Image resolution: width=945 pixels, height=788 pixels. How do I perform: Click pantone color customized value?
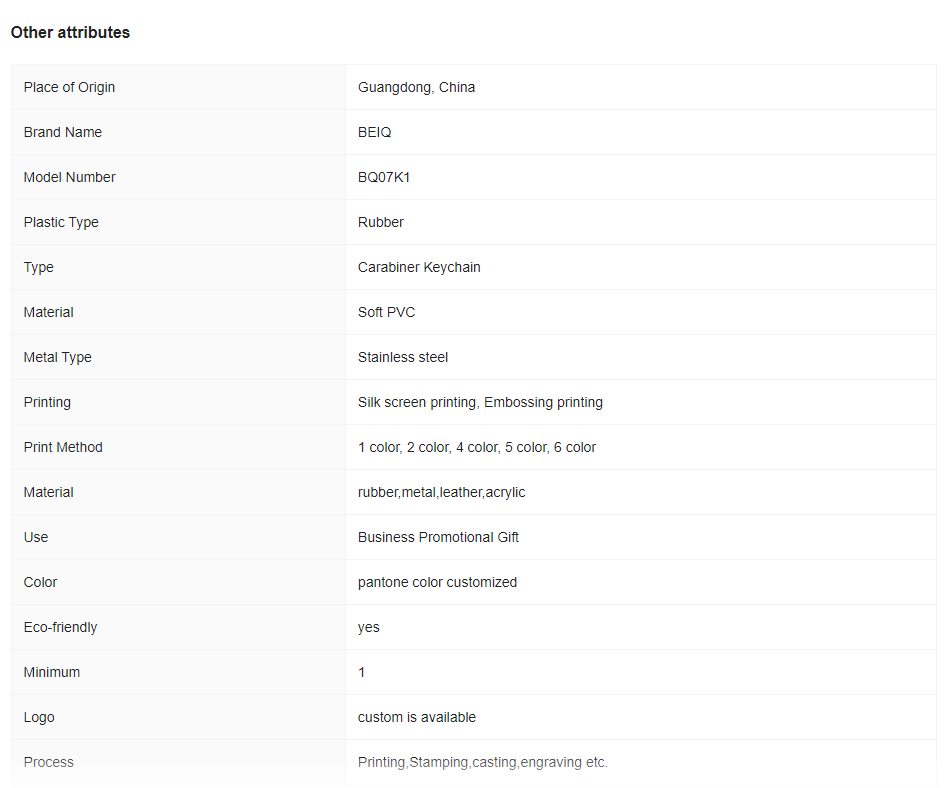coord(438,582)
